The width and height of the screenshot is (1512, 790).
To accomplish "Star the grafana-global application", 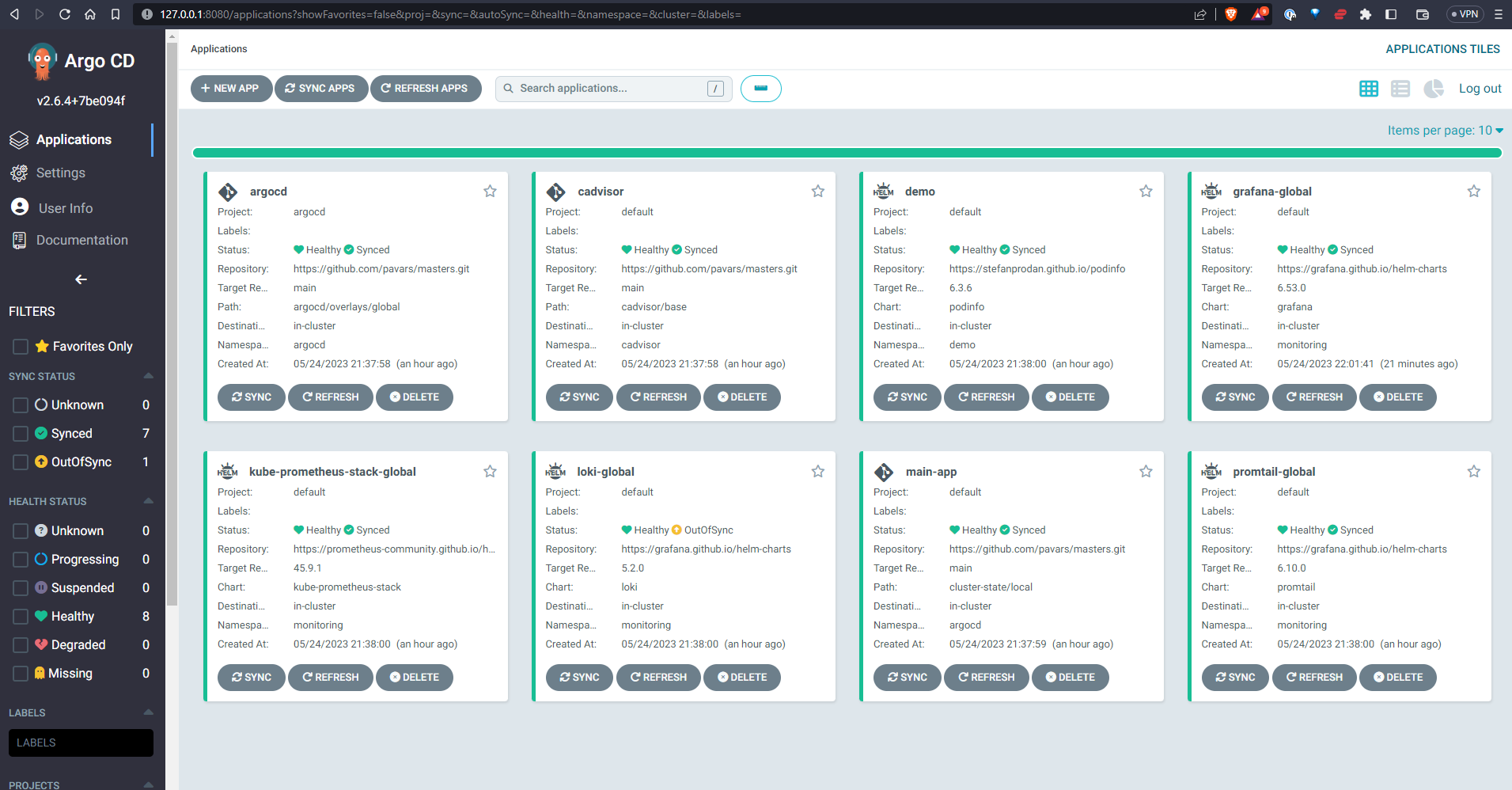I will pos(1474,191).
